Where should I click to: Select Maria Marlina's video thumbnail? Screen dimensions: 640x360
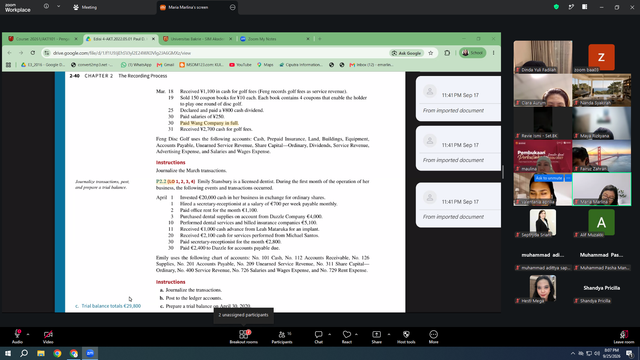tap(602, 189)
